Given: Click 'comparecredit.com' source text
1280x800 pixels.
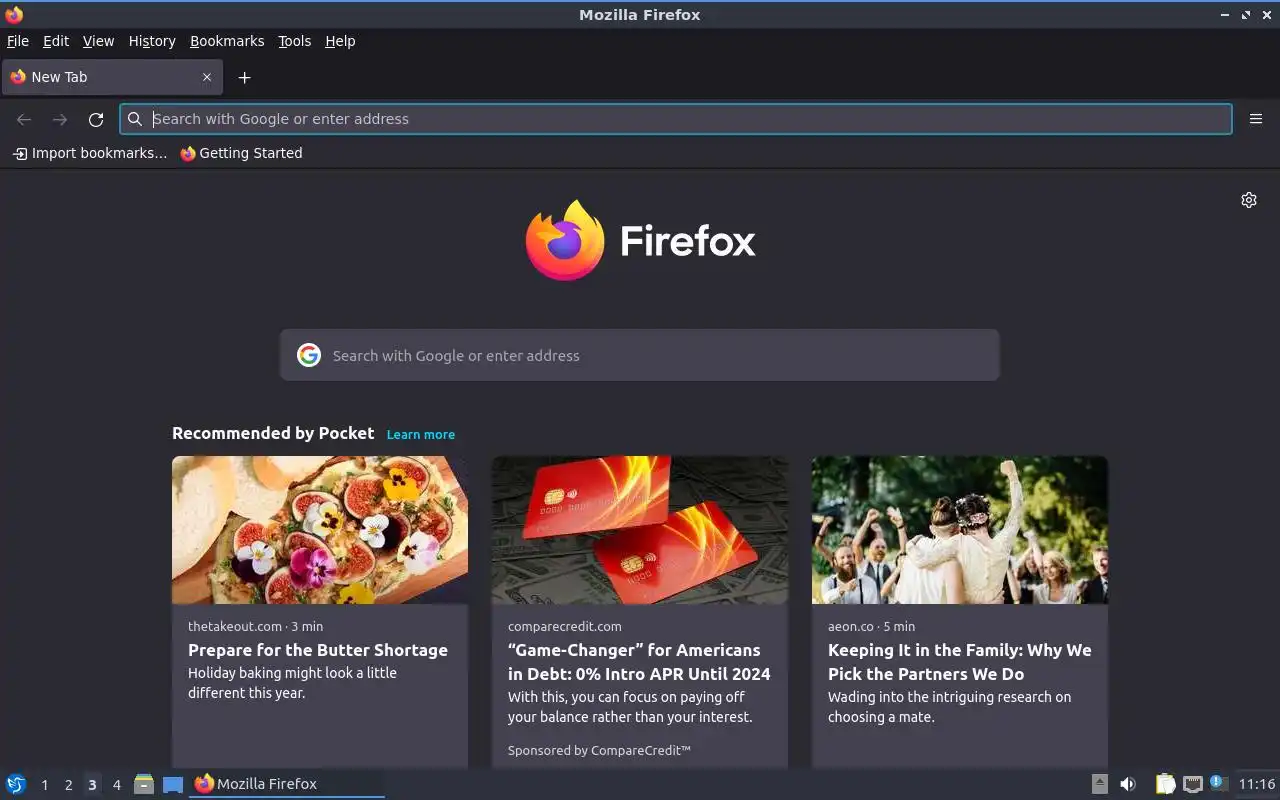Looking at the screenshot, I should click(x=564, y=626).
